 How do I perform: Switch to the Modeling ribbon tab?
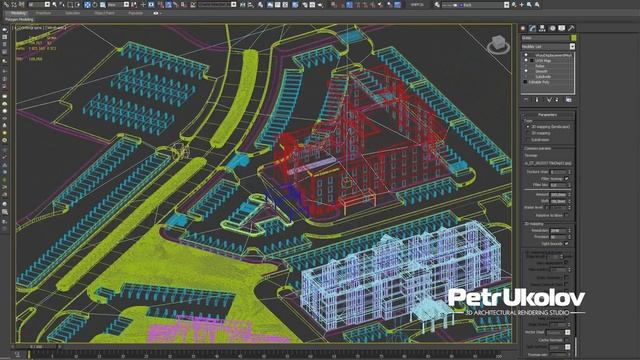(19, 13)
